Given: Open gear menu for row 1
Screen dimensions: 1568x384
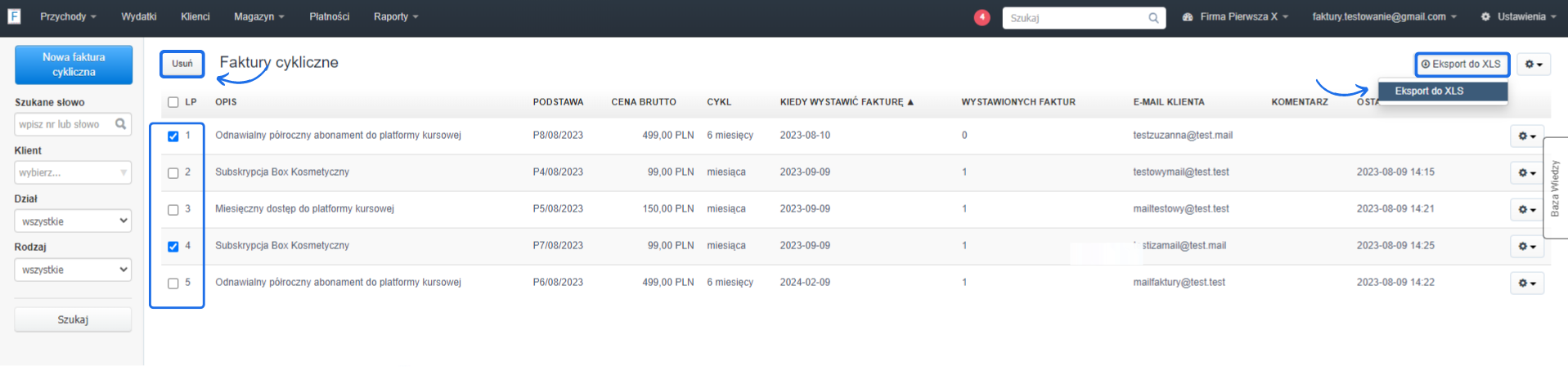Looking at the screenshot, I should 1526,136.
